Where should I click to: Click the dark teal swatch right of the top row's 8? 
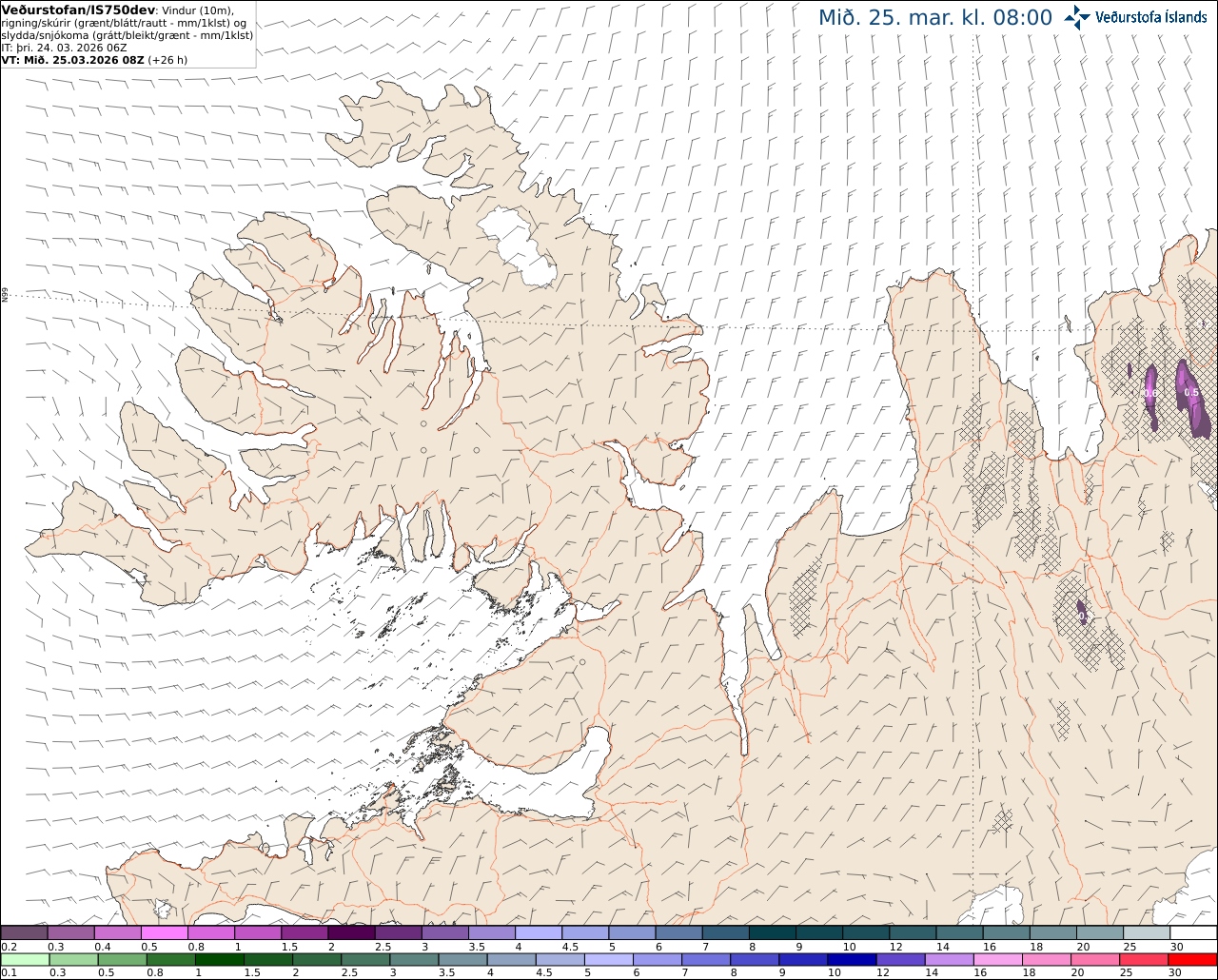[773, 933]
